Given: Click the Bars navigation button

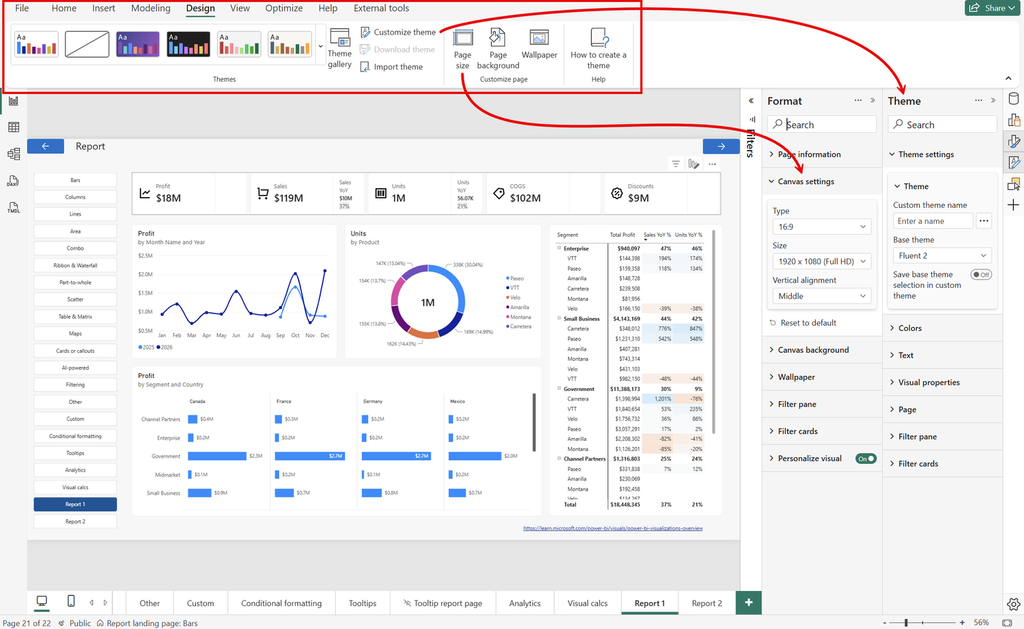Looking at the screenshot, I should [75, 180].
